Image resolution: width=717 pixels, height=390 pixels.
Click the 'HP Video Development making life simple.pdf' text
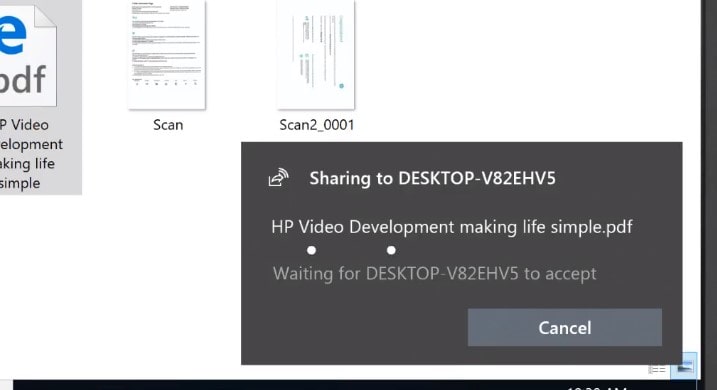(452, 227)
